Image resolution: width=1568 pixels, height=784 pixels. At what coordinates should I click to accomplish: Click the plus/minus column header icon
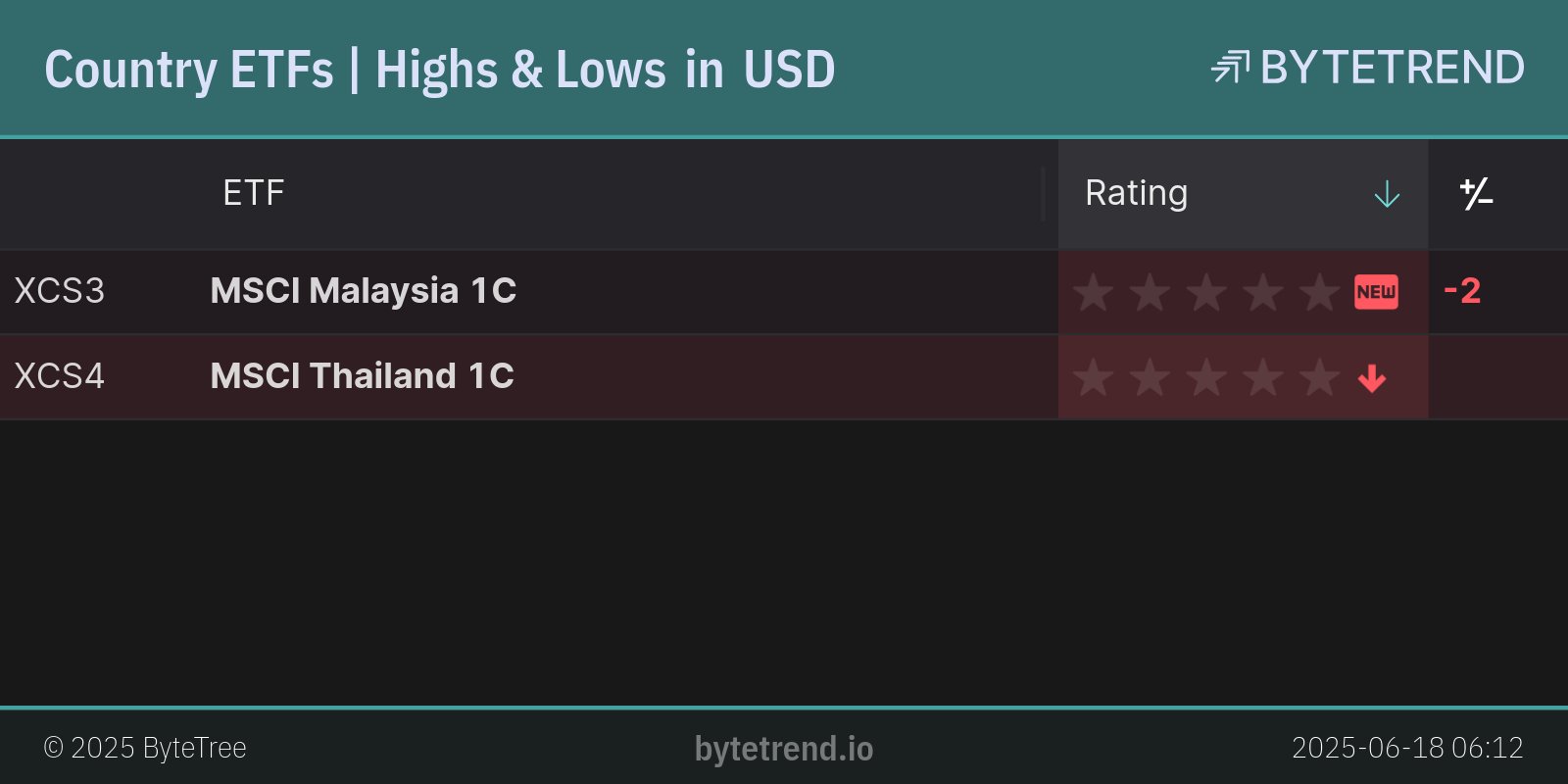pos(1476,194)
